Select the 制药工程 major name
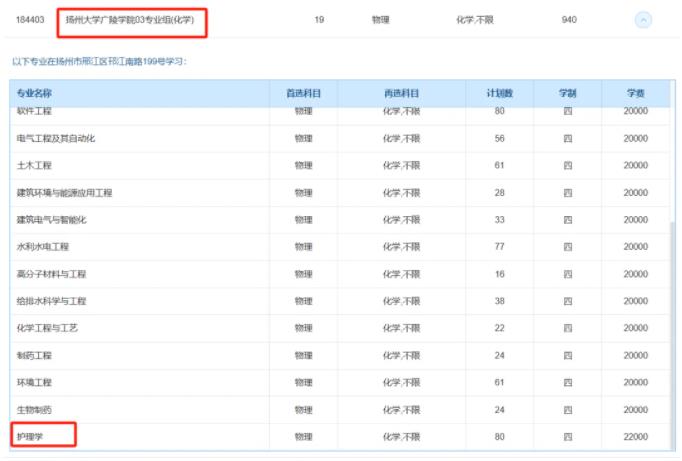682x461 pixels. [x=34, y=356]
